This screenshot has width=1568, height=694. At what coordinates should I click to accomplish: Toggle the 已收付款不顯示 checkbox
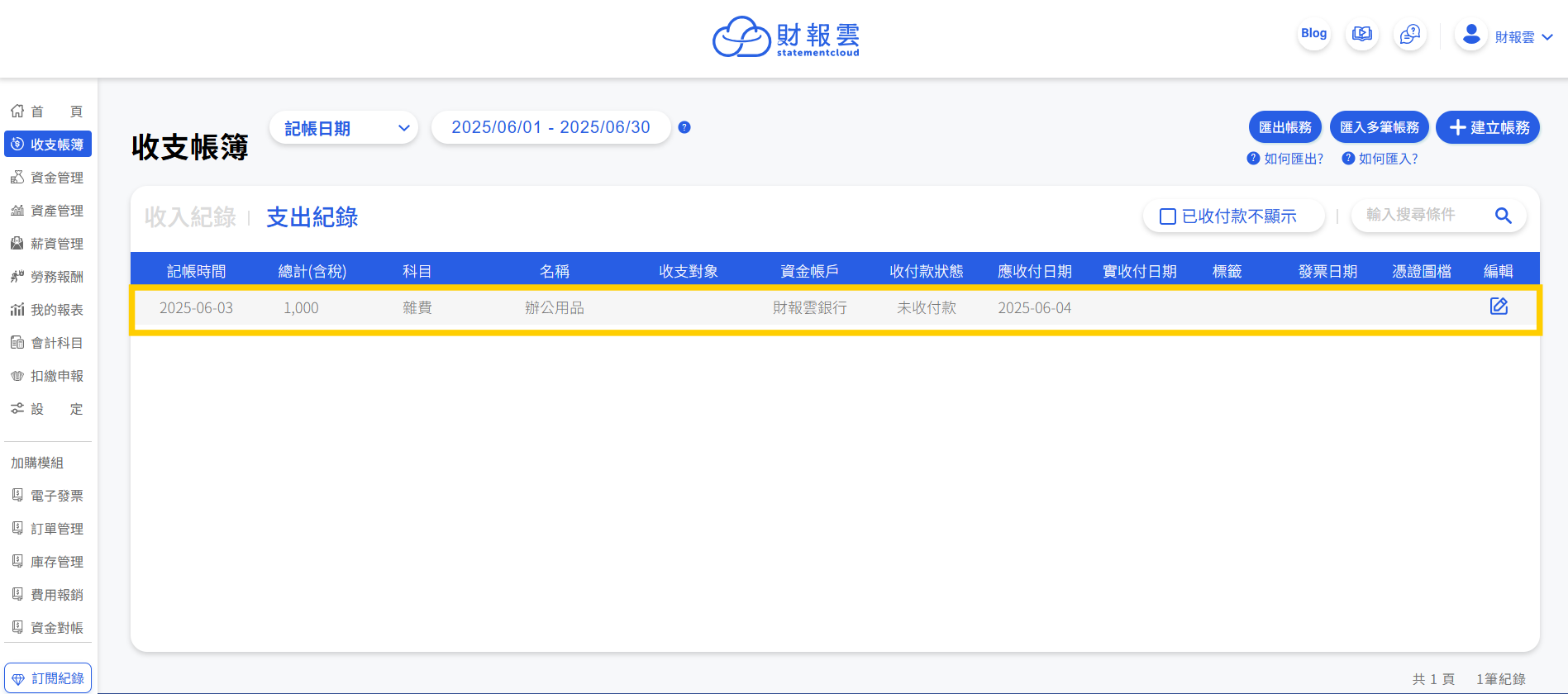tap(1168, 216)
